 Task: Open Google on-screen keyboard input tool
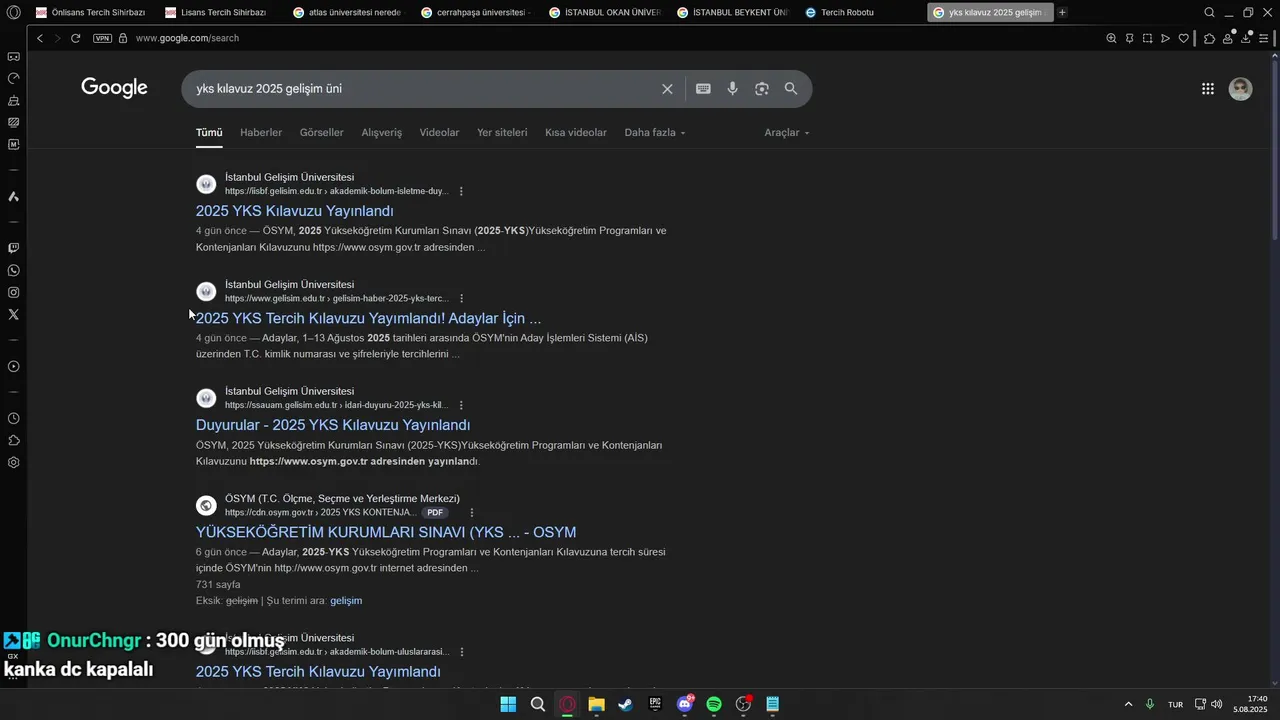[x=703, y=89]
